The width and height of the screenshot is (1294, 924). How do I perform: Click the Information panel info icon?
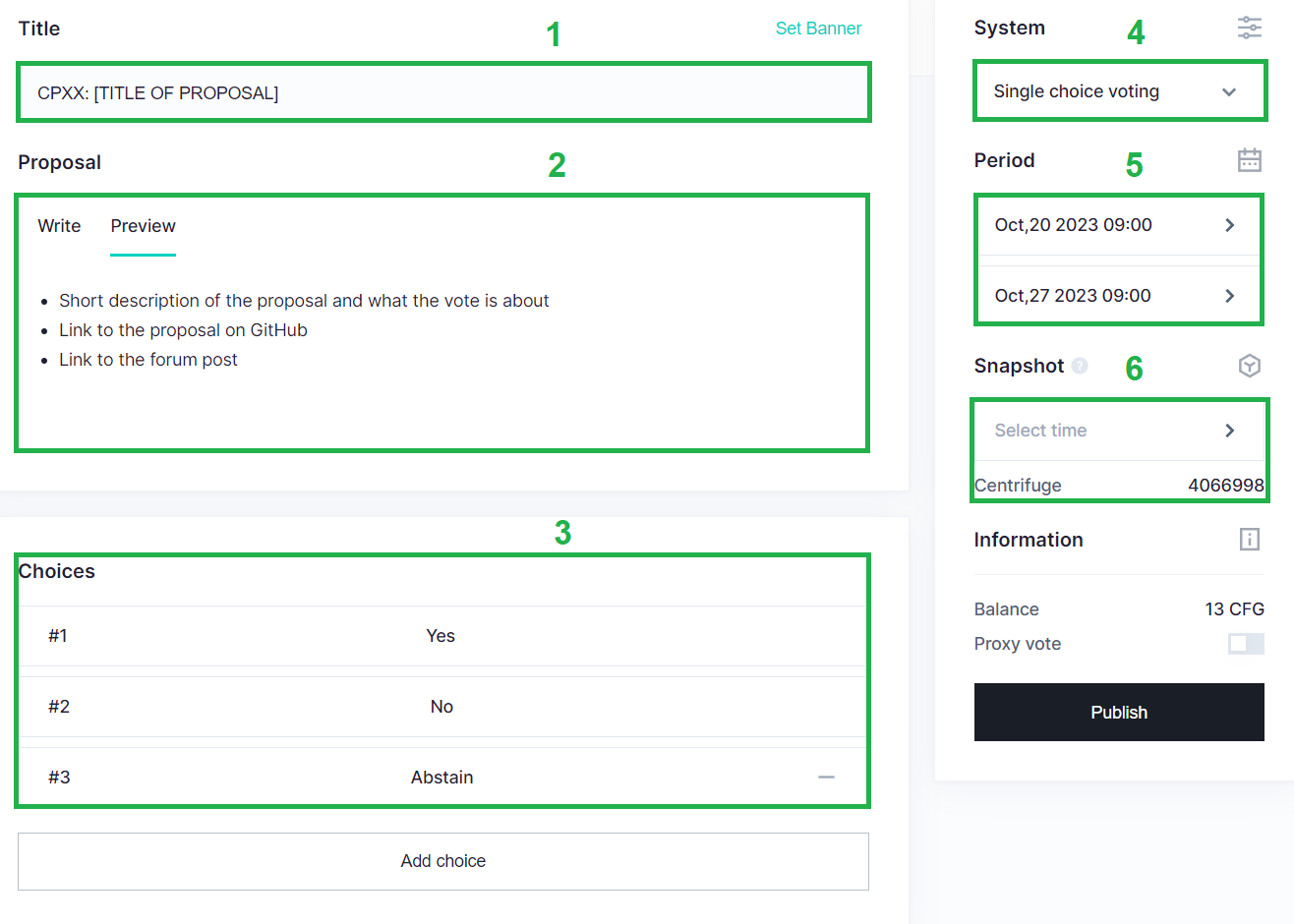click(1249, 539)
